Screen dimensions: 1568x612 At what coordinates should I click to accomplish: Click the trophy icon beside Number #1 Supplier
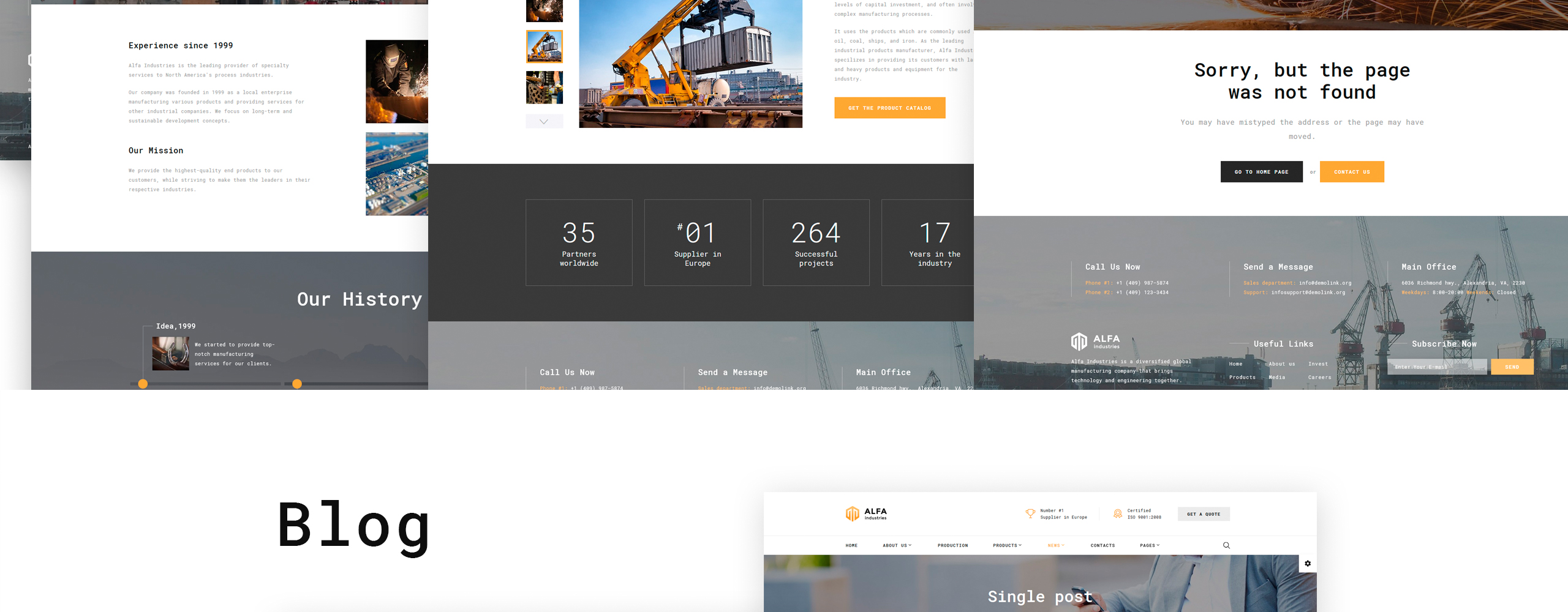[x=1030, y=513]
